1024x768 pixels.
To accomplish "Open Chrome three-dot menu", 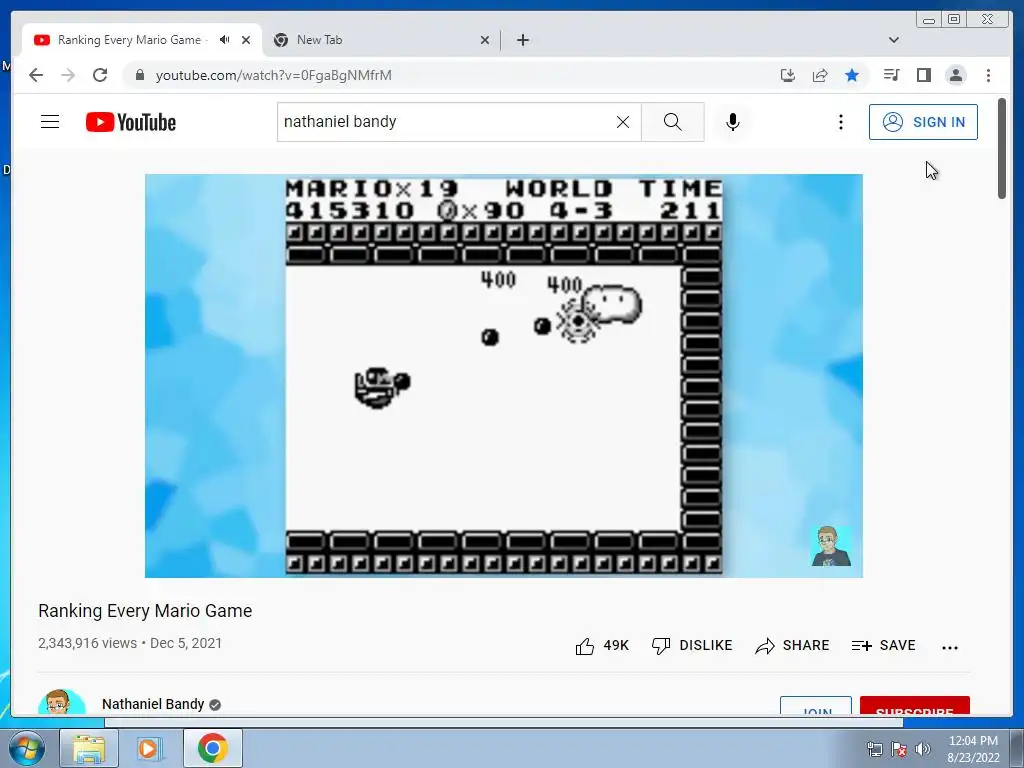I will (x=988, y=75).
